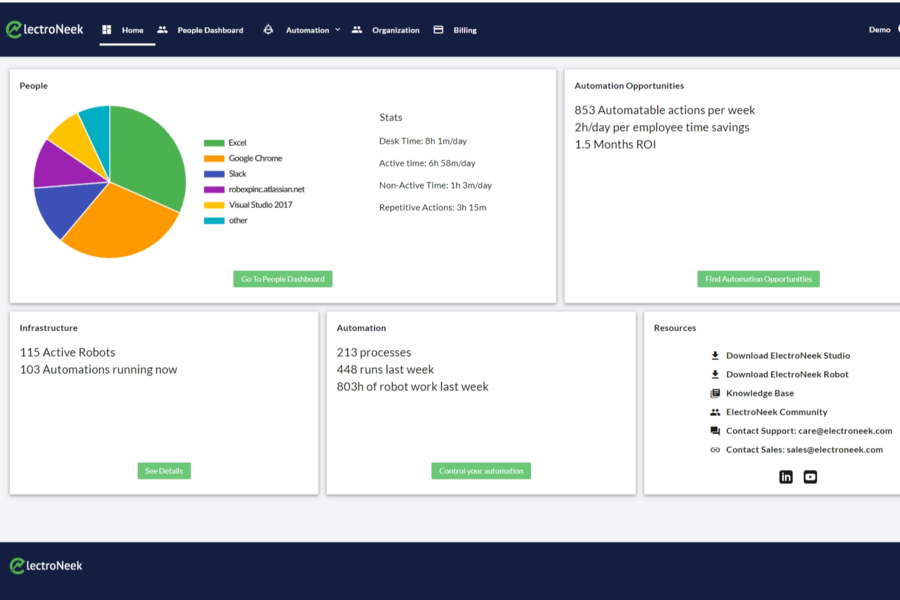Image resolution: width=900 pixels, height=600 pixels.
Task: Click the People Dashboard people icon
Action: click(x=161, y=30)
